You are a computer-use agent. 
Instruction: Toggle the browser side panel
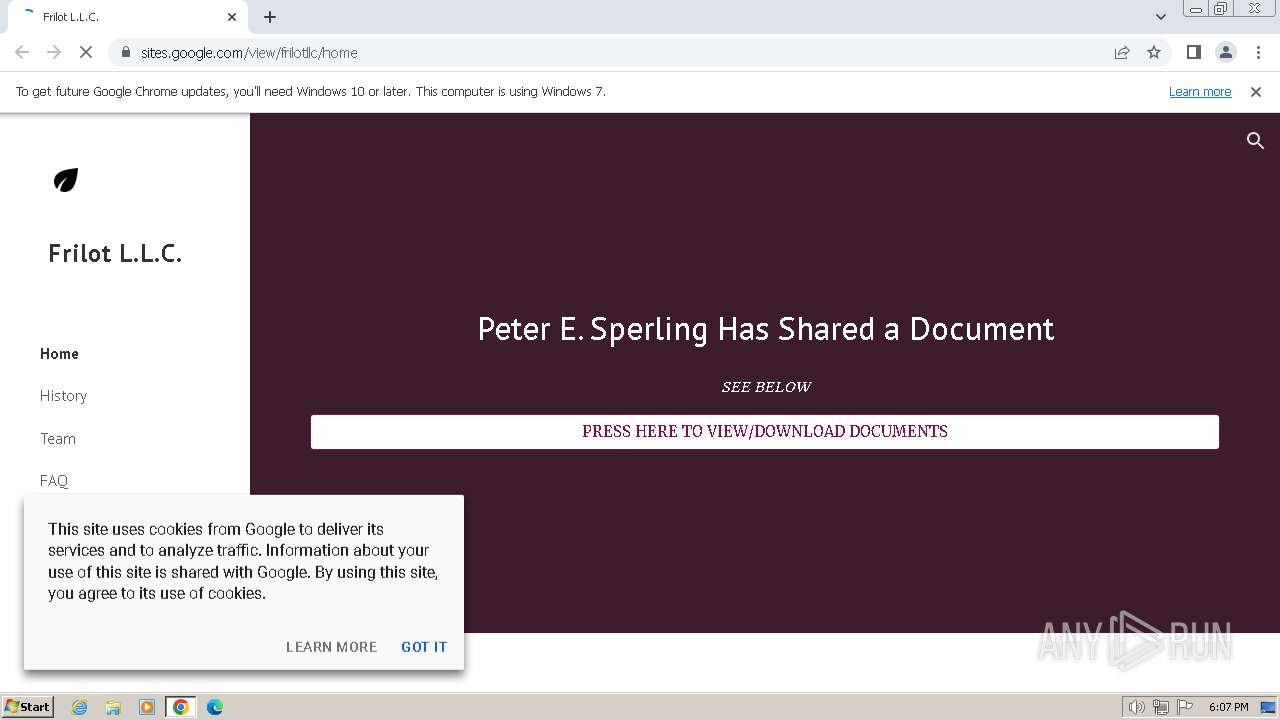coord(1193,52)
